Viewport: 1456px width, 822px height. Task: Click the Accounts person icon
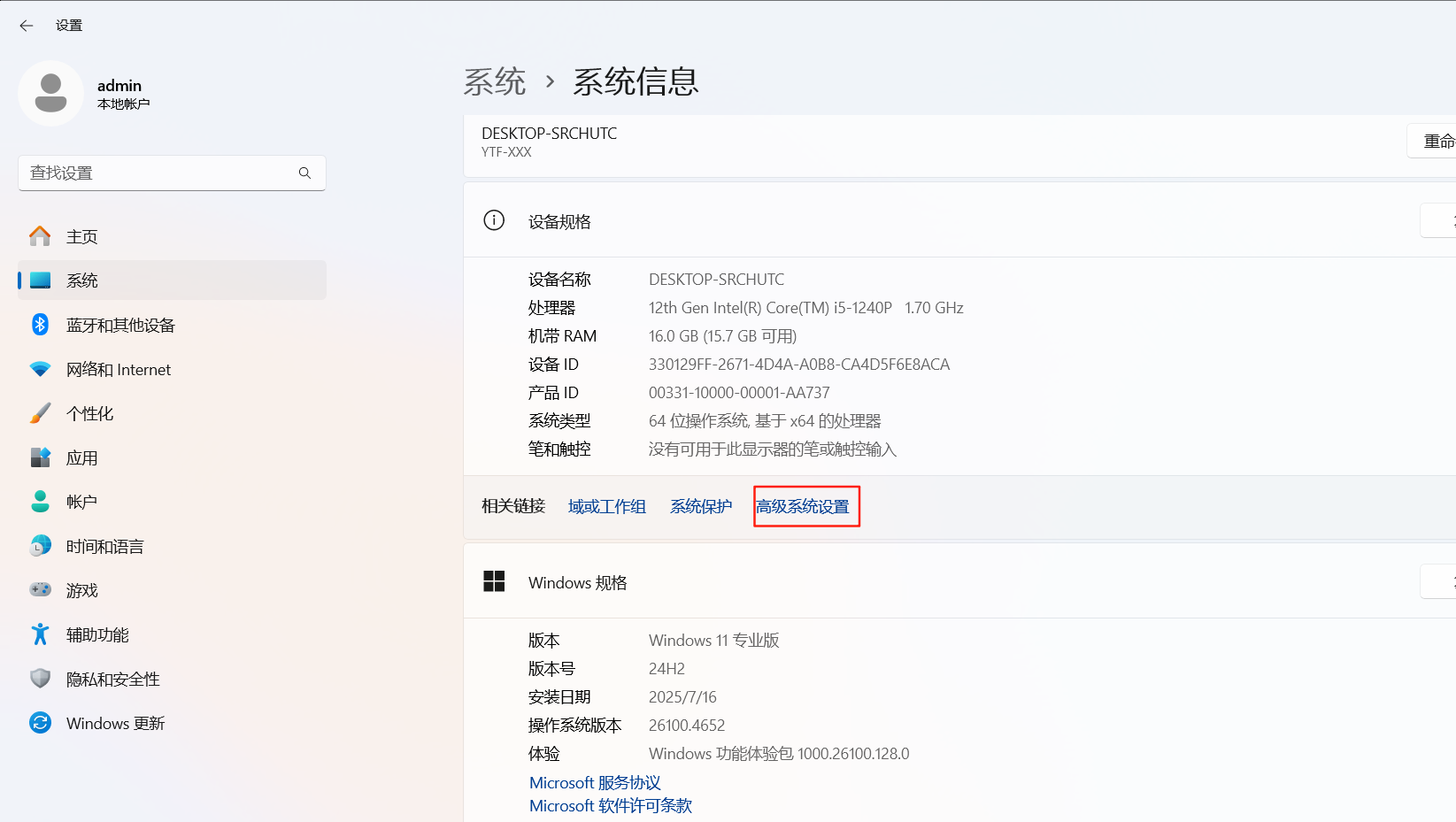40,502
